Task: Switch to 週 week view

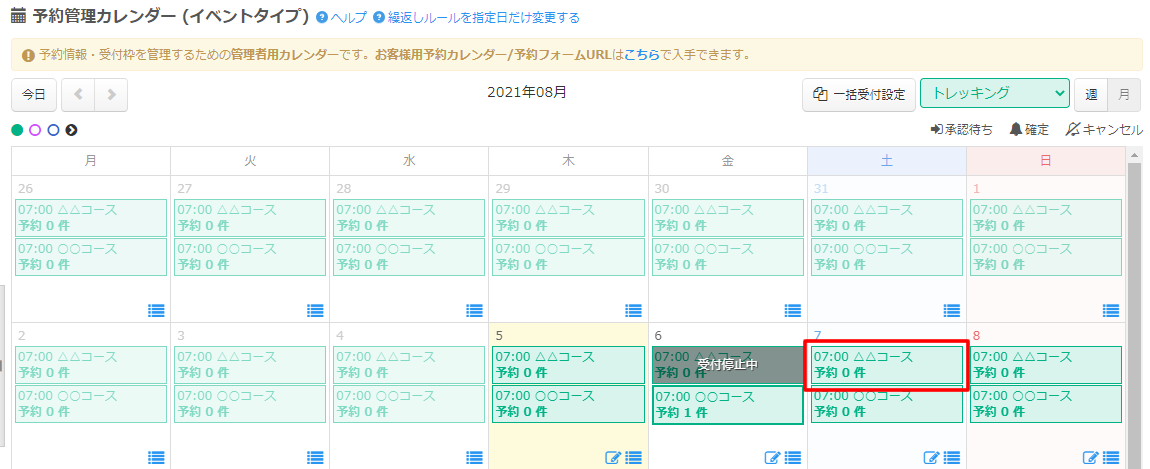Action: click(1091, 95)
